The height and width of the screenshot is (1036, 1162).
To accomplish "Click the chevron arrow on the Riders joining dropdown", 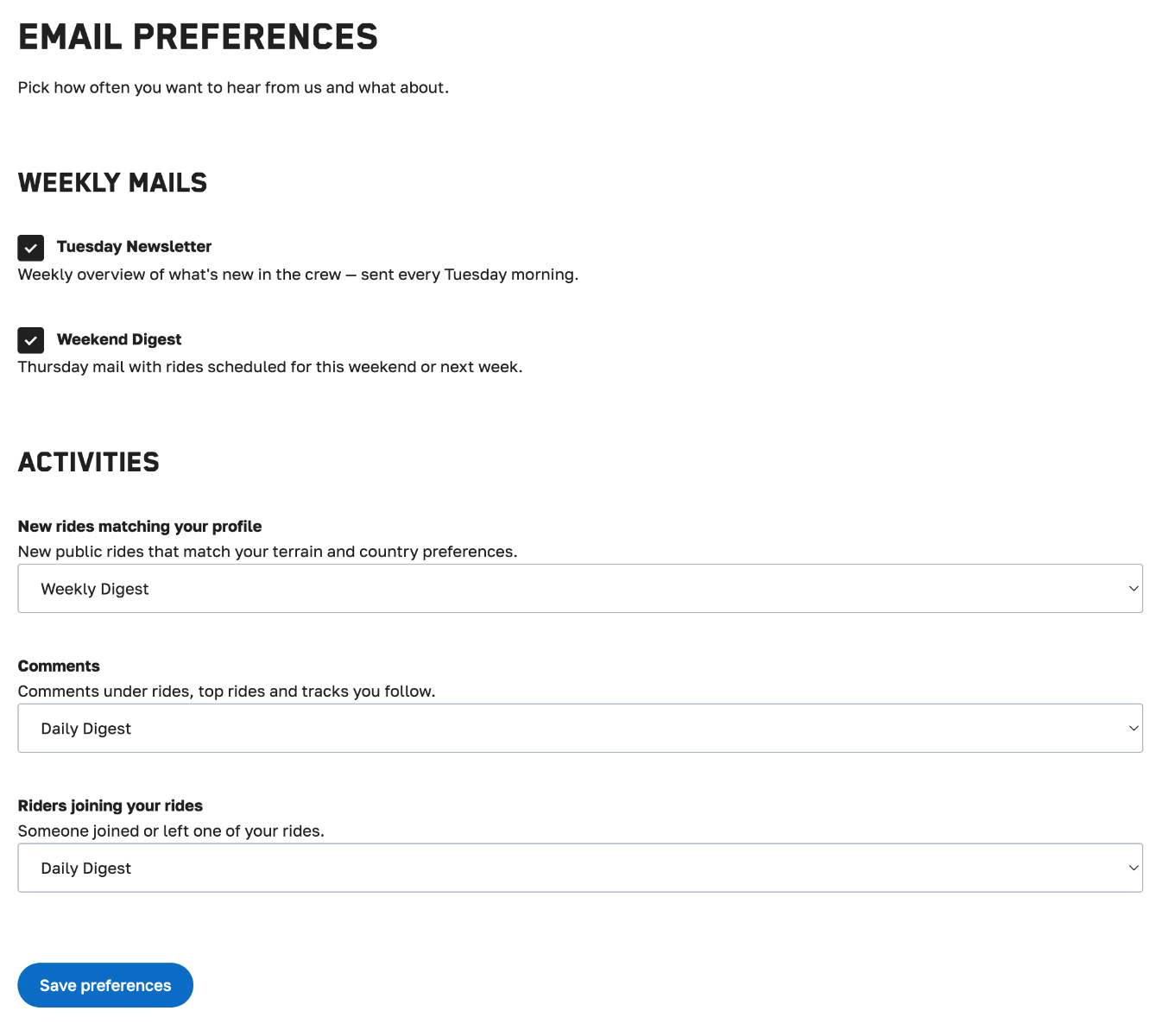I will click(1134, 868).
